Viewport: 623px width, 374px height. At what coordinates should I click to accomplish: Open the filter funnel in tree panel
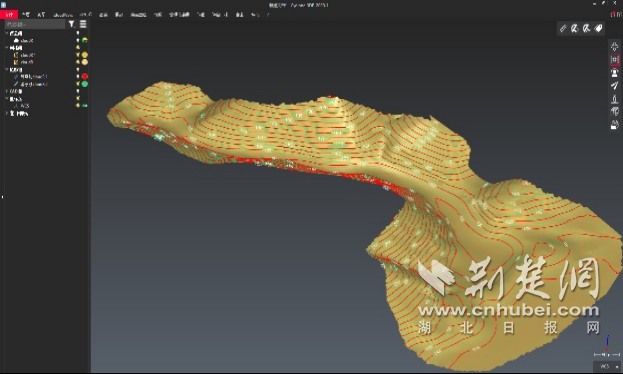point(71,24)
